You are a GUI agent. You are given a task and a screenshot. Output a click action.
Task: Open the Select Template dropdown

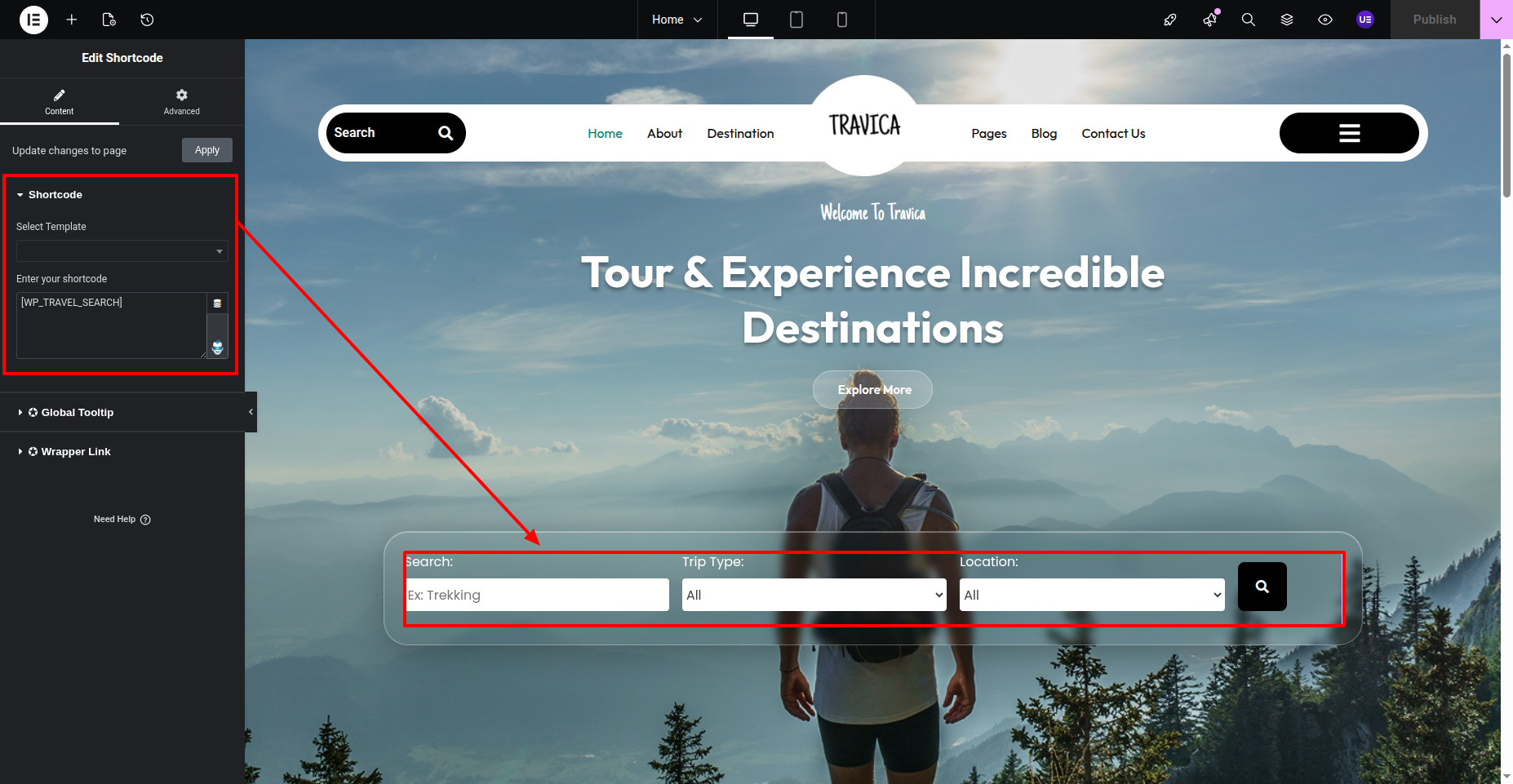(x=122, y=251)
